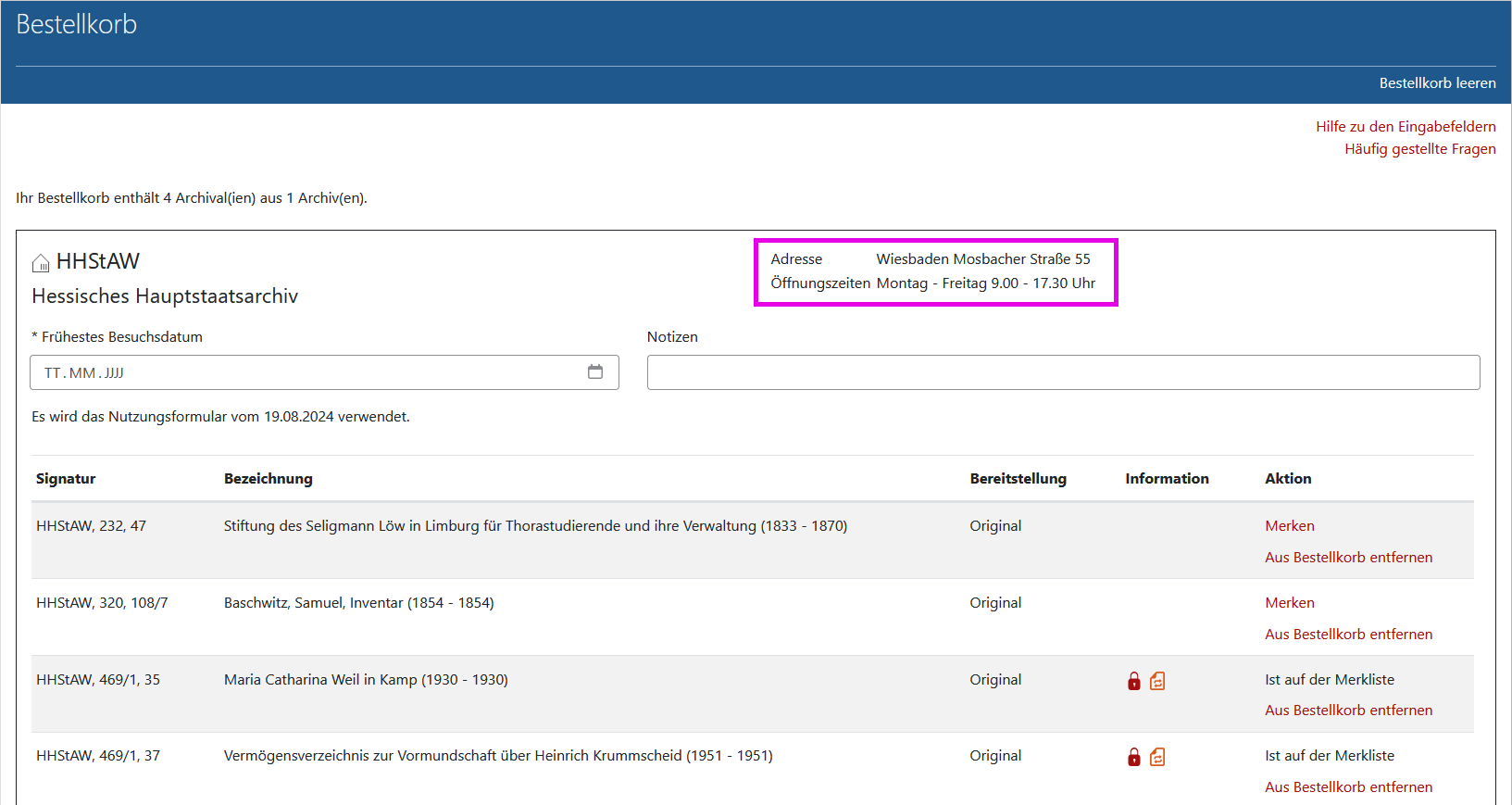Click red lock icon for Maria Catharina Weil

(x=1134, y=681)
